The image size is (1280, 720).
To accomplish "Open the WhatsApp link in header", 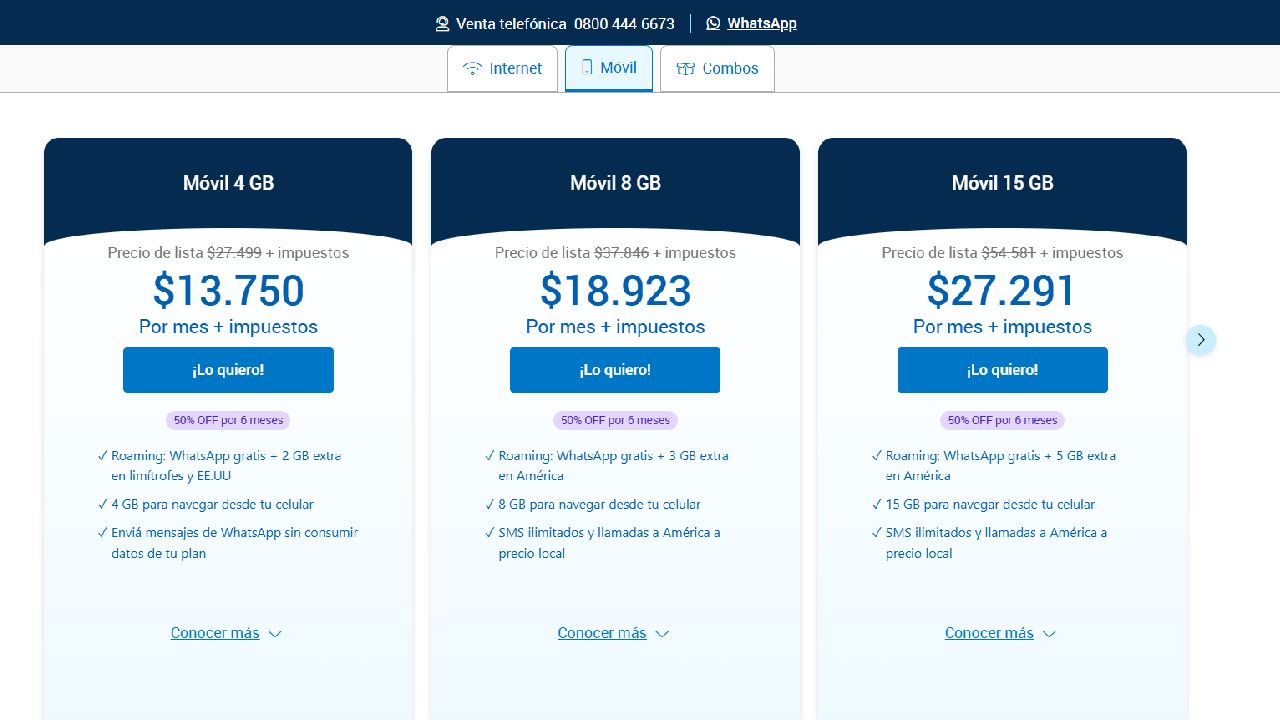I will click(x=761, y=23).
